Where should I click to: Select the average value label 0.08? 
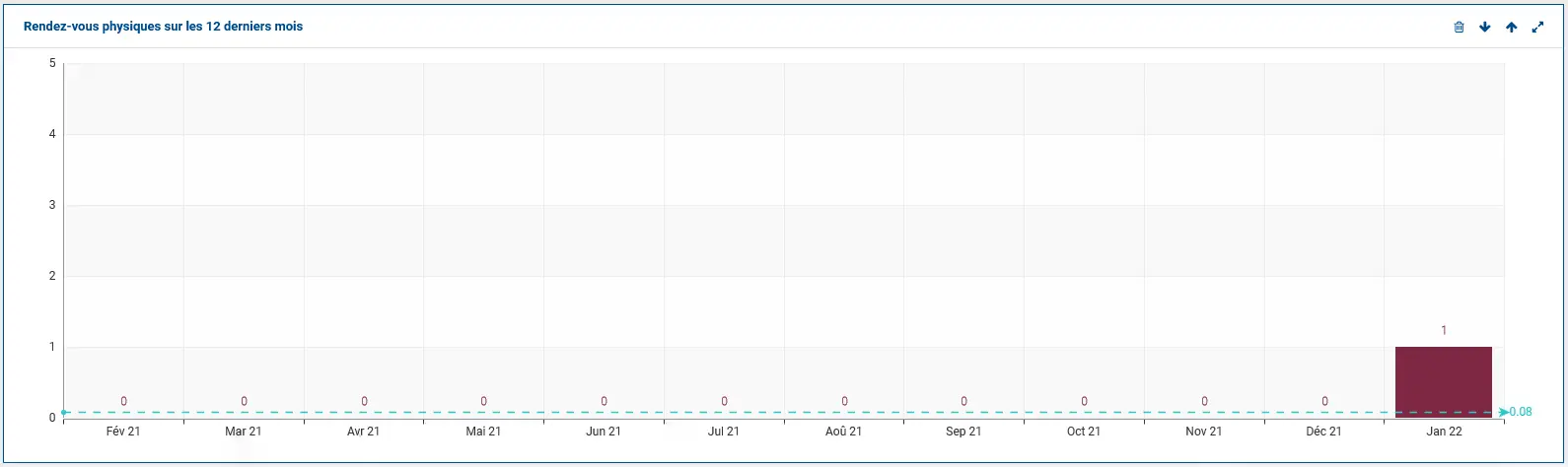click(1521, 412)
